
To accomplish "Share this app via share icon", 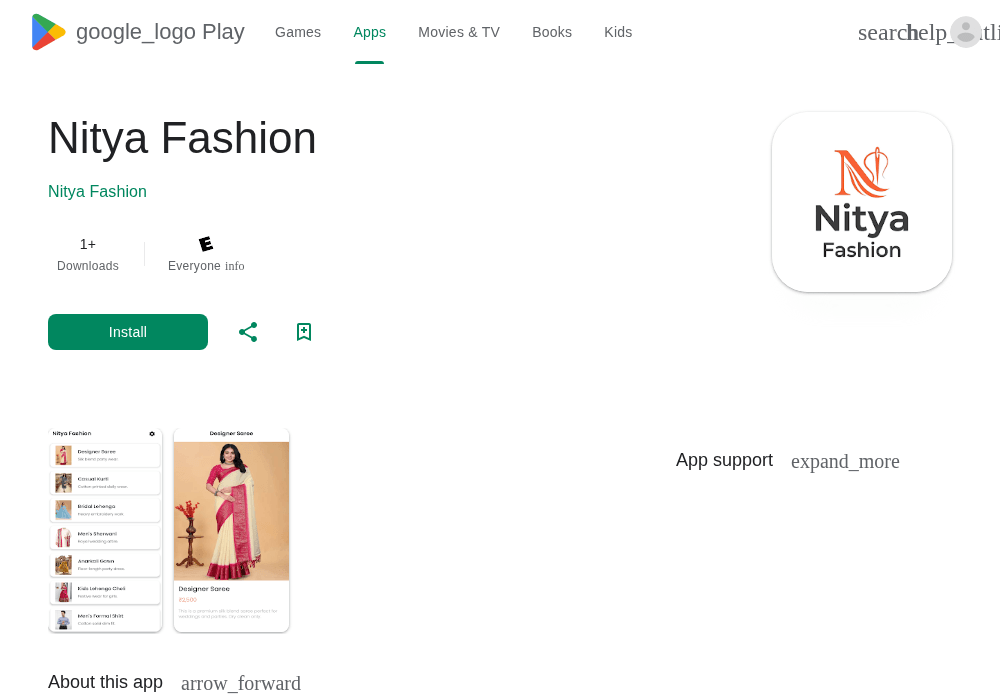I will (x=248, y=332).
